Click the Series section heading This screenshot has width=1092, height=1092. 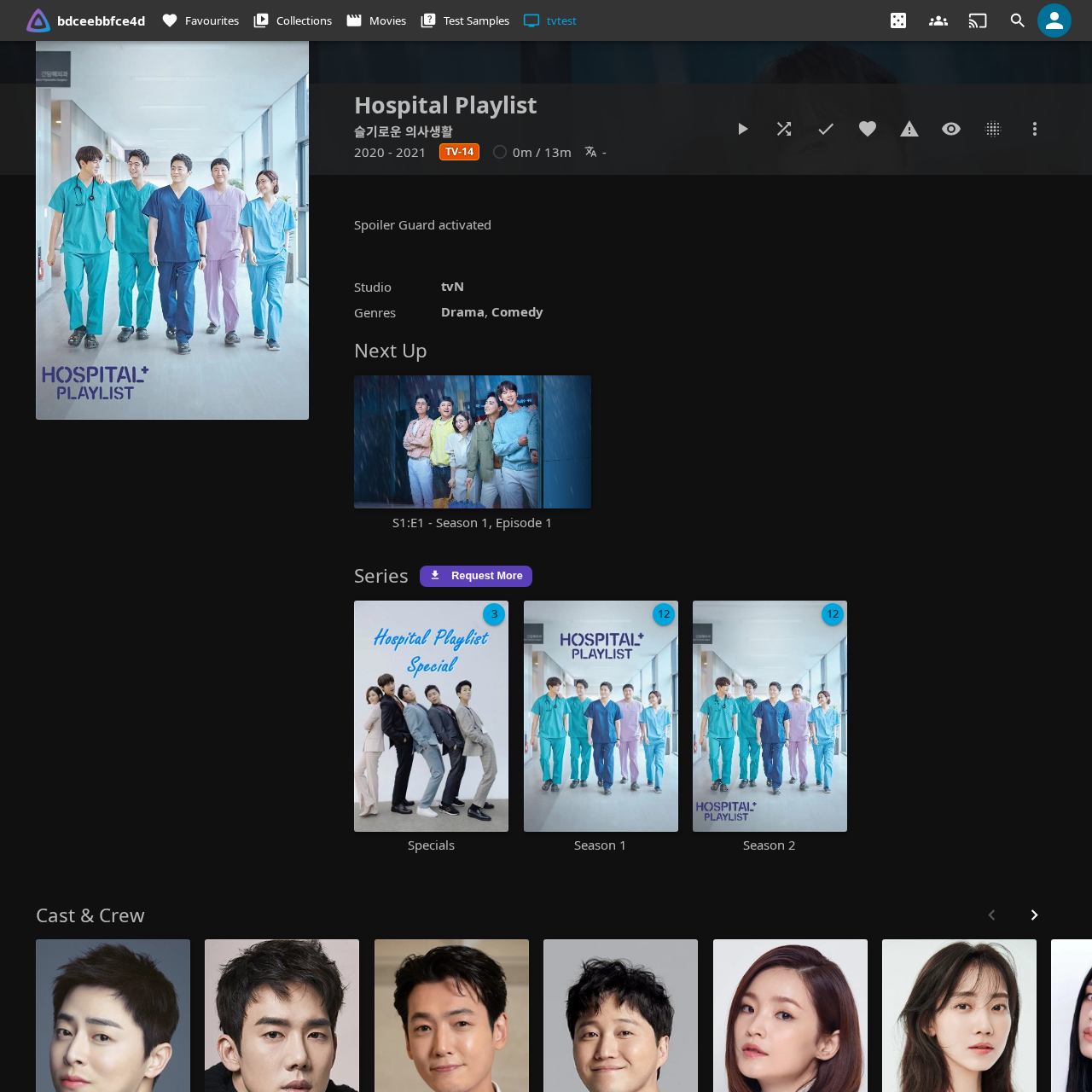click(x=381, y=576)
